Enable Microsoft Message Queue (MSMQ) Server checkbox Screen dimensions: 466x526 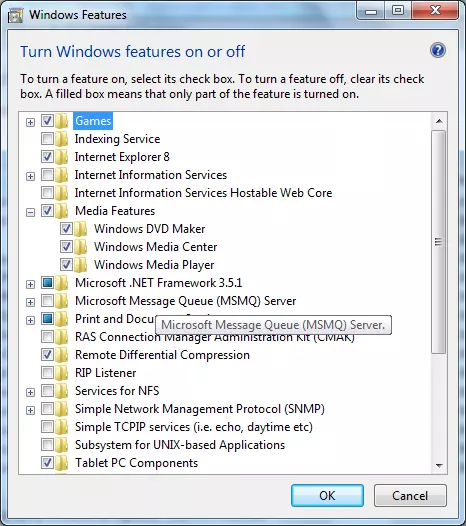pyautogui.click(x=47, y=301)
